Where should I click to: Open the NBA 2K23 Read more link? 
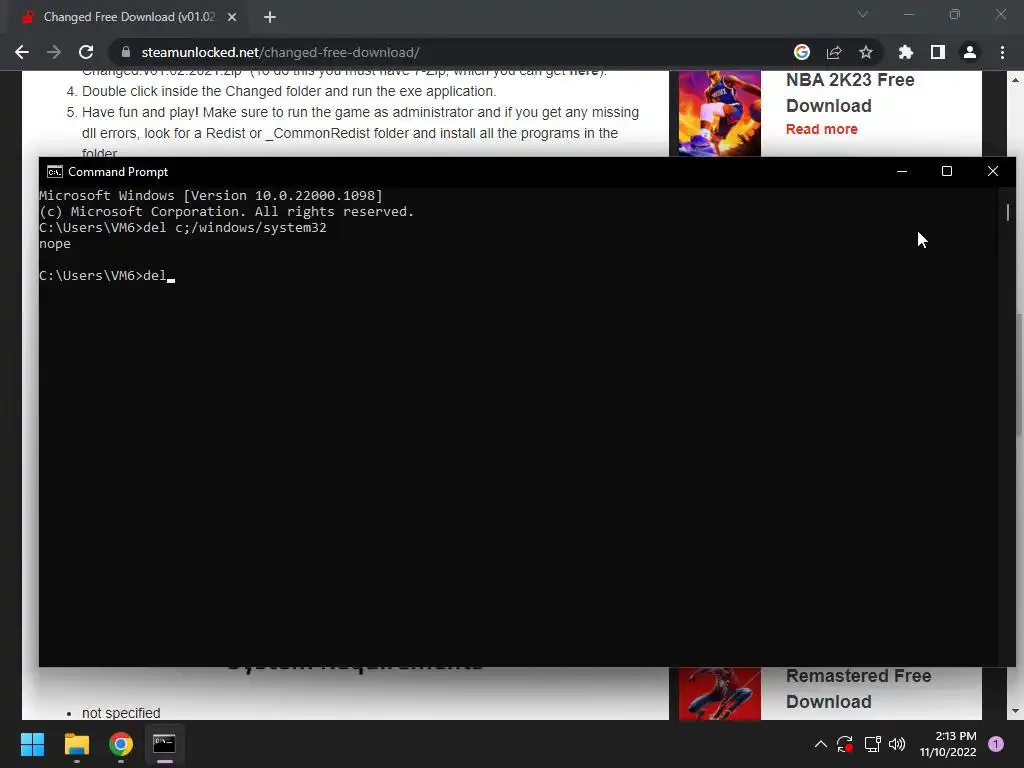tap(822, 129)
